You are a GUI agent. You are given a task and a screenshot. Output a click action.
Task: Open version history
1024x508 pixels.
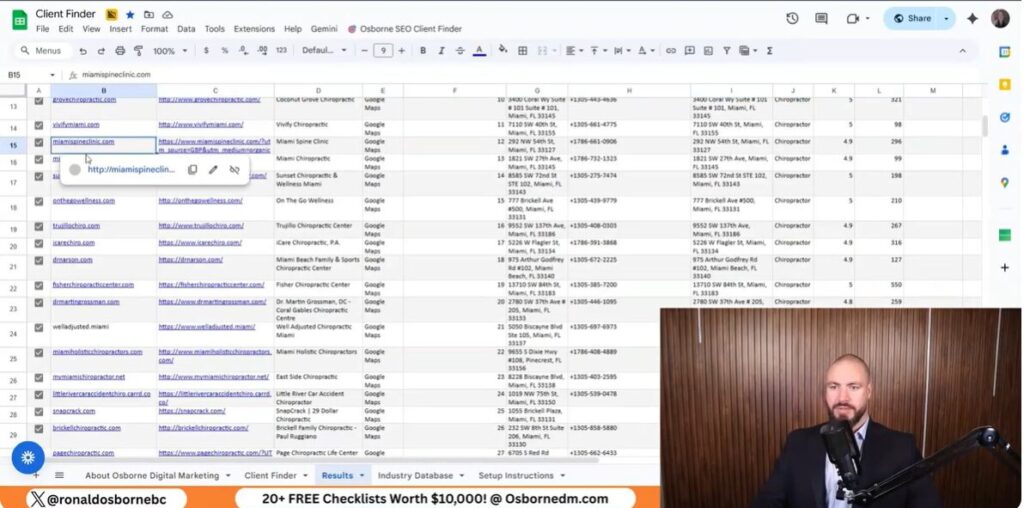[x=792, y=18]
